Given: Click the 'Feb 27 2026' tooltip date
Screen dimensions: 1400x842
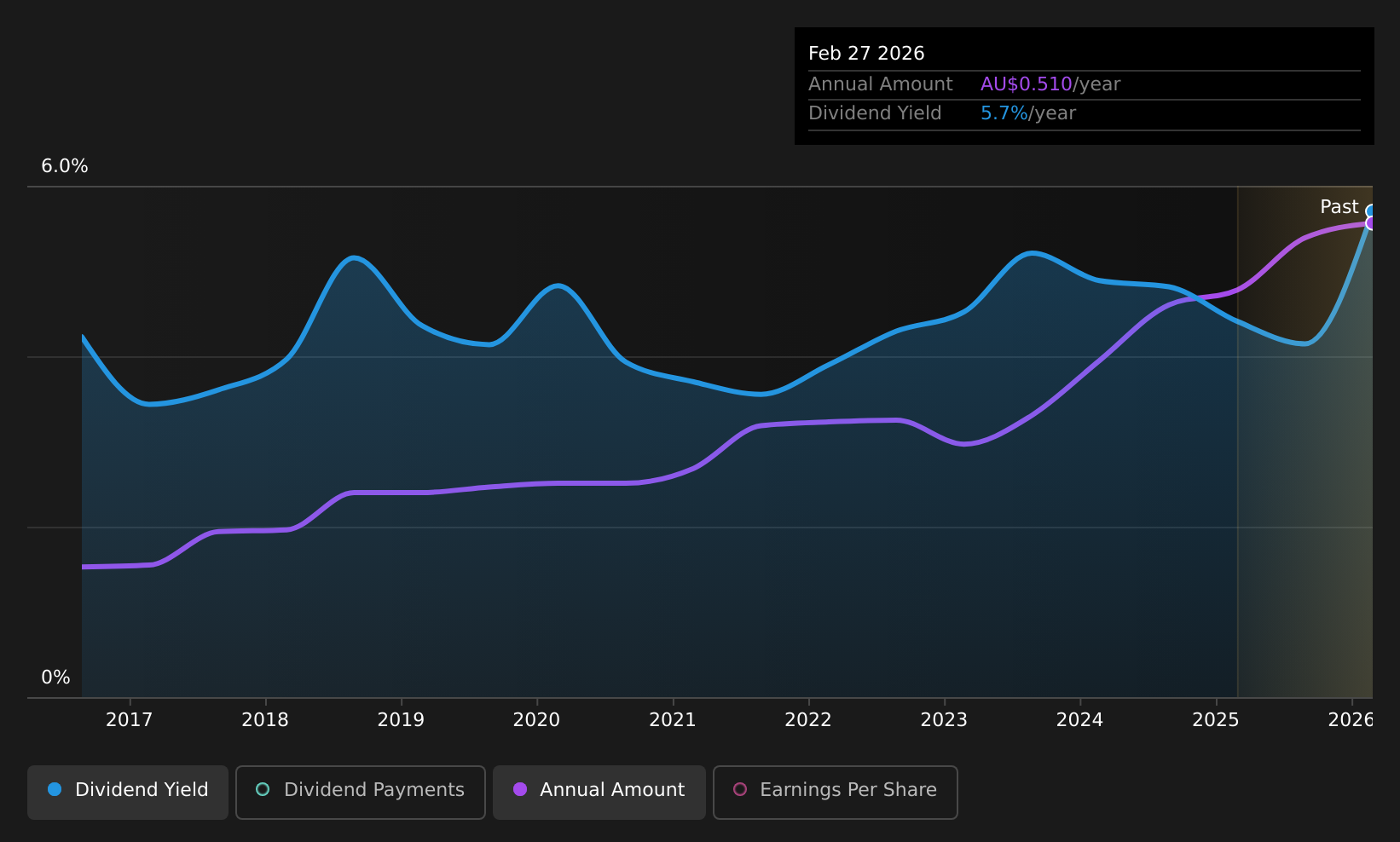Looking at the screenshot, I should (866, 54).
